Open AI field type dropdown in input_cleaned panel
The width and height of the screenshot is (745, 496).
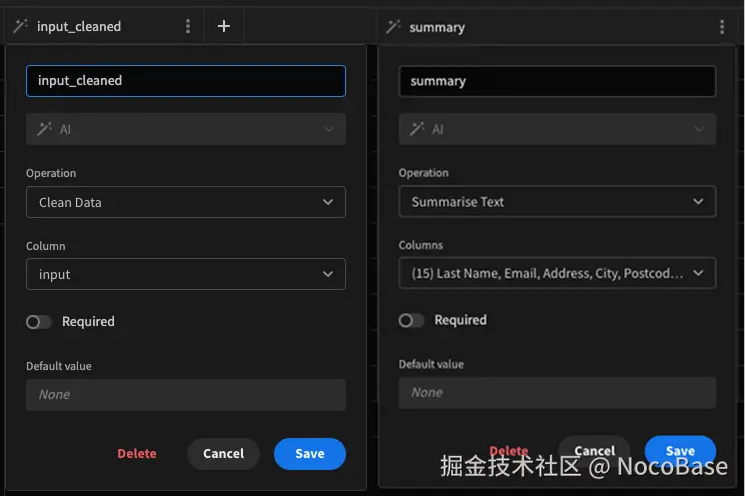(186, 129)
